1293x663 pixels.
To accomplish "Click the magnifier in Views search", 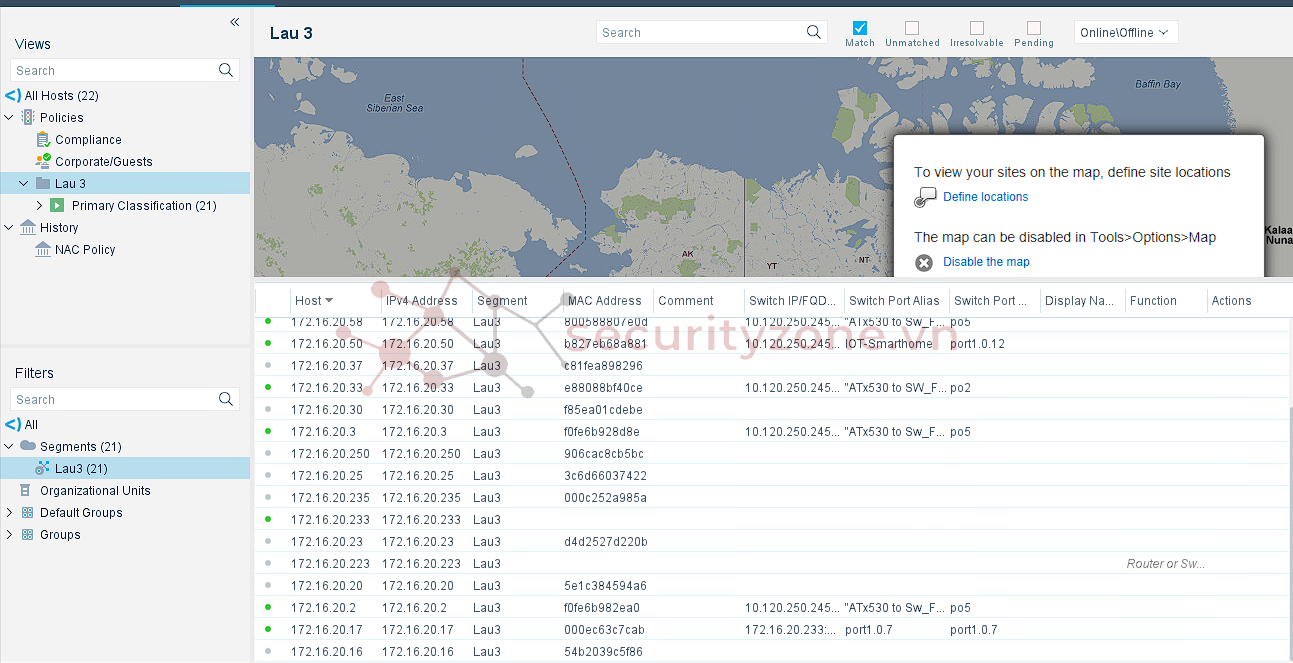I will pos(226,70).
